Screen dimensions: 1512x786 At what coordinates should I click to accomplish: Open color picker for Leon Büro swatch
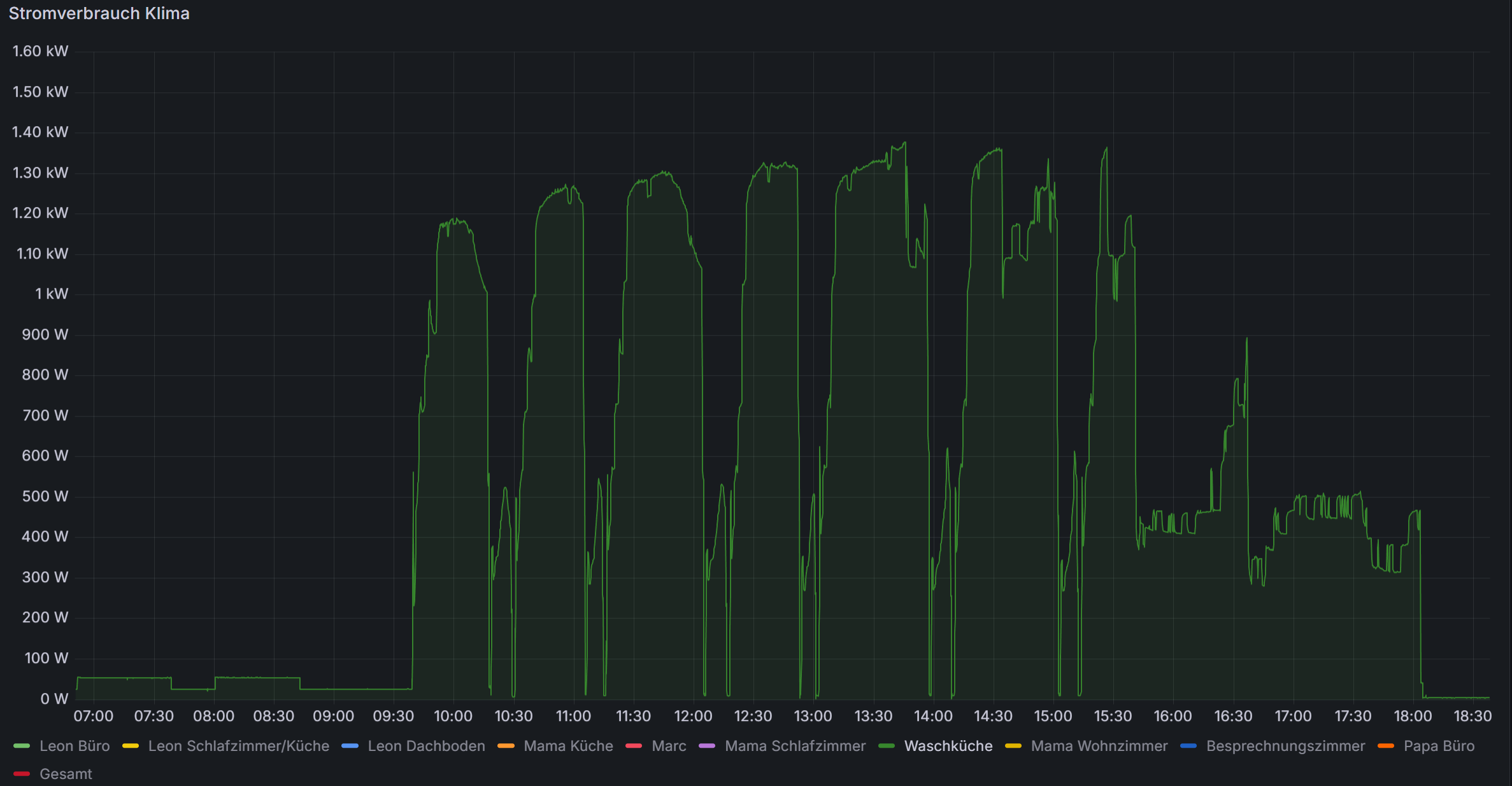point(22,746)
